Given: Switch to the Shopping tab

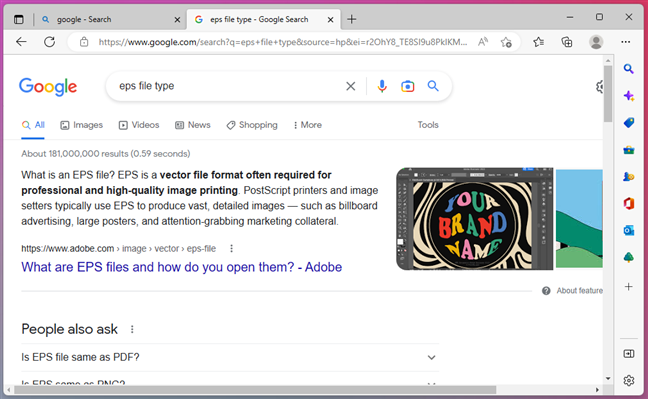Looking at the screenshot, I should [252, 125].
